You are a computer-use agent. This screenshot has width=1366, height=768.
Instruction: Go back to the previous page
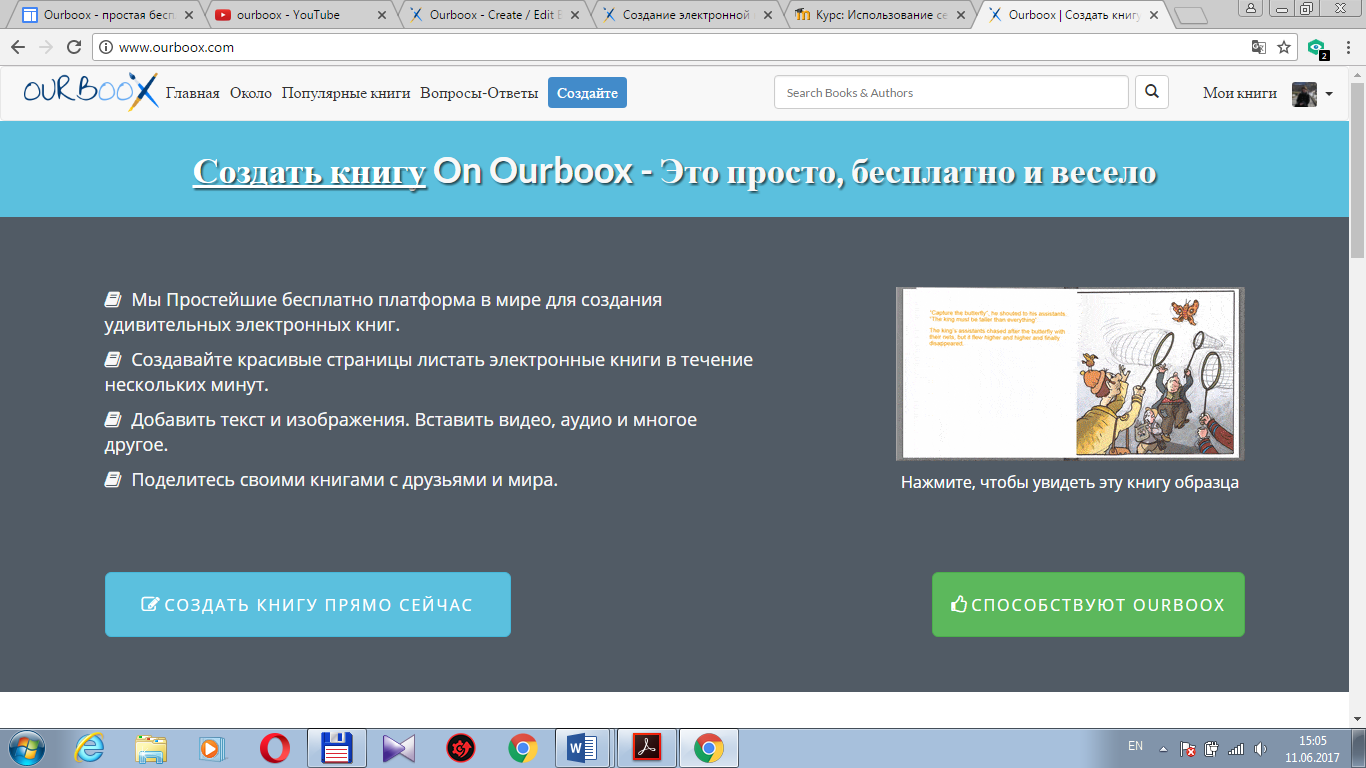tap(18, 47)
